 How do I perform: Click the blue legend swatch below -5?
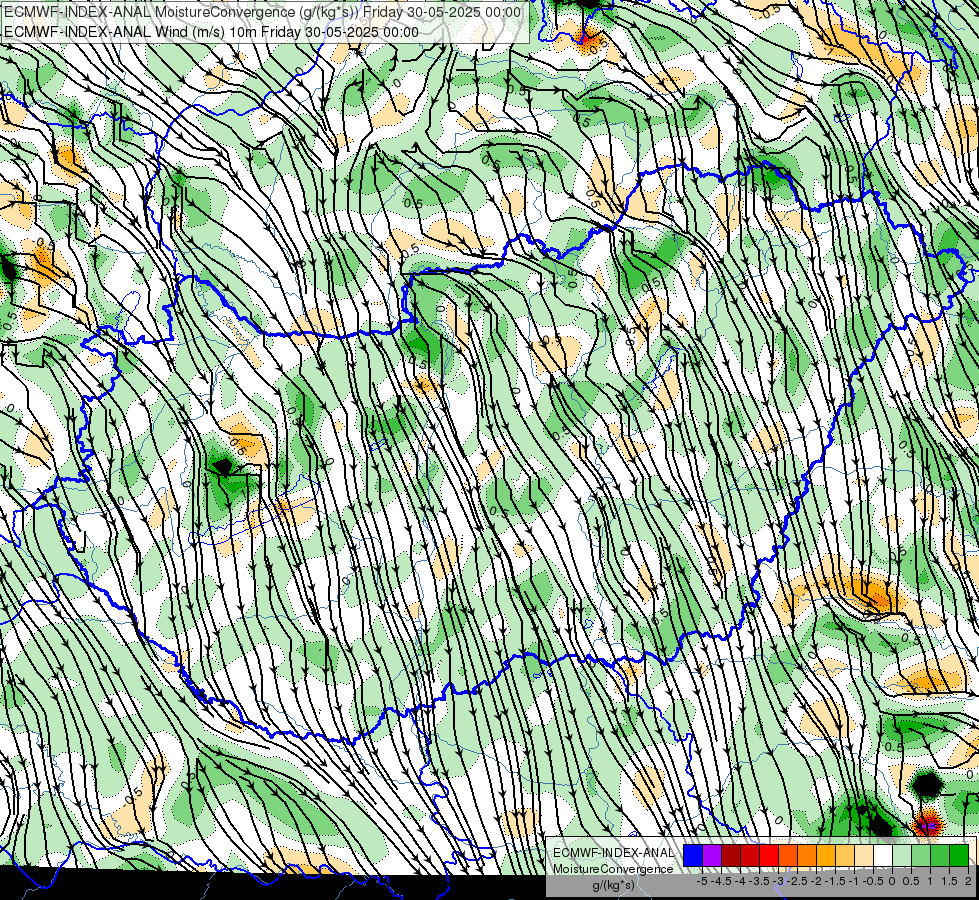coord(693,855)
